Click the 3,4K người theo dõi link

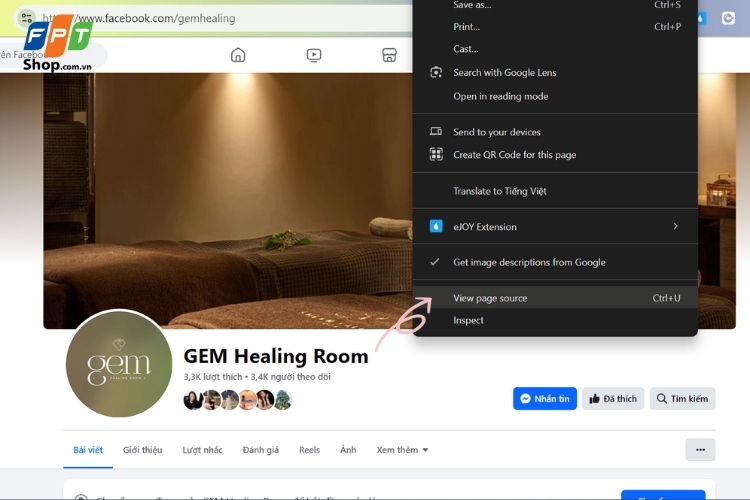click(x=290, y=377)
